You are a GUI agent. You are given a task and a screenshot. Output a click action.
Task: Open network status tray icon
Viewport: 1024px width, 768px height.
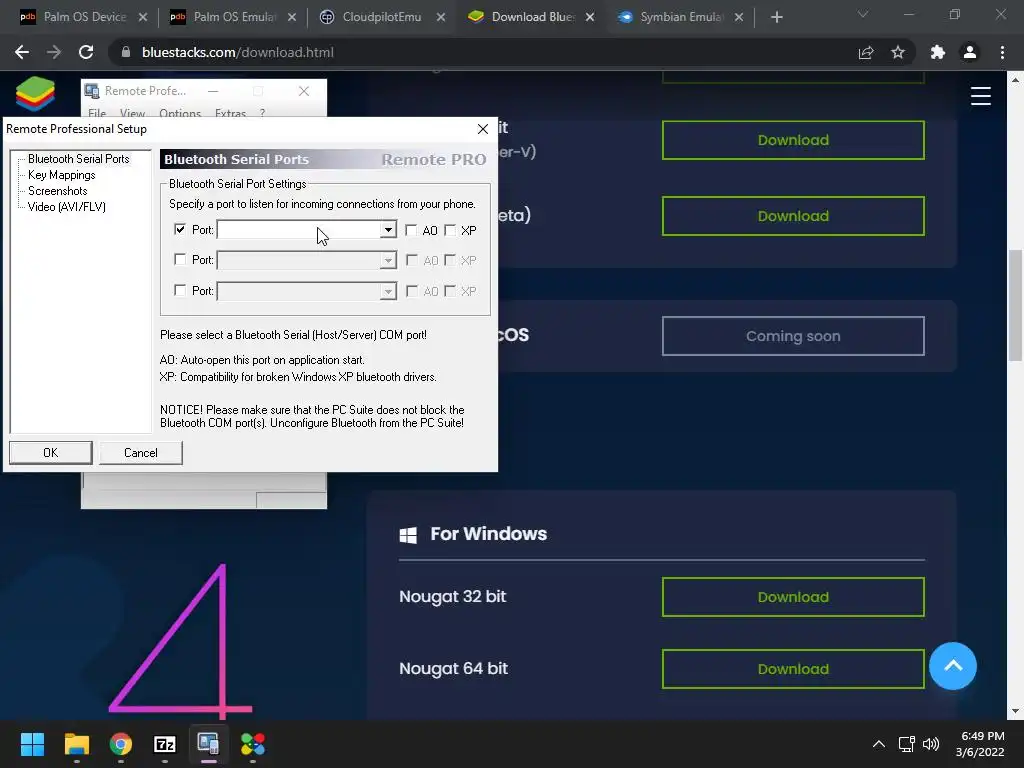click(x=906, y=744)
